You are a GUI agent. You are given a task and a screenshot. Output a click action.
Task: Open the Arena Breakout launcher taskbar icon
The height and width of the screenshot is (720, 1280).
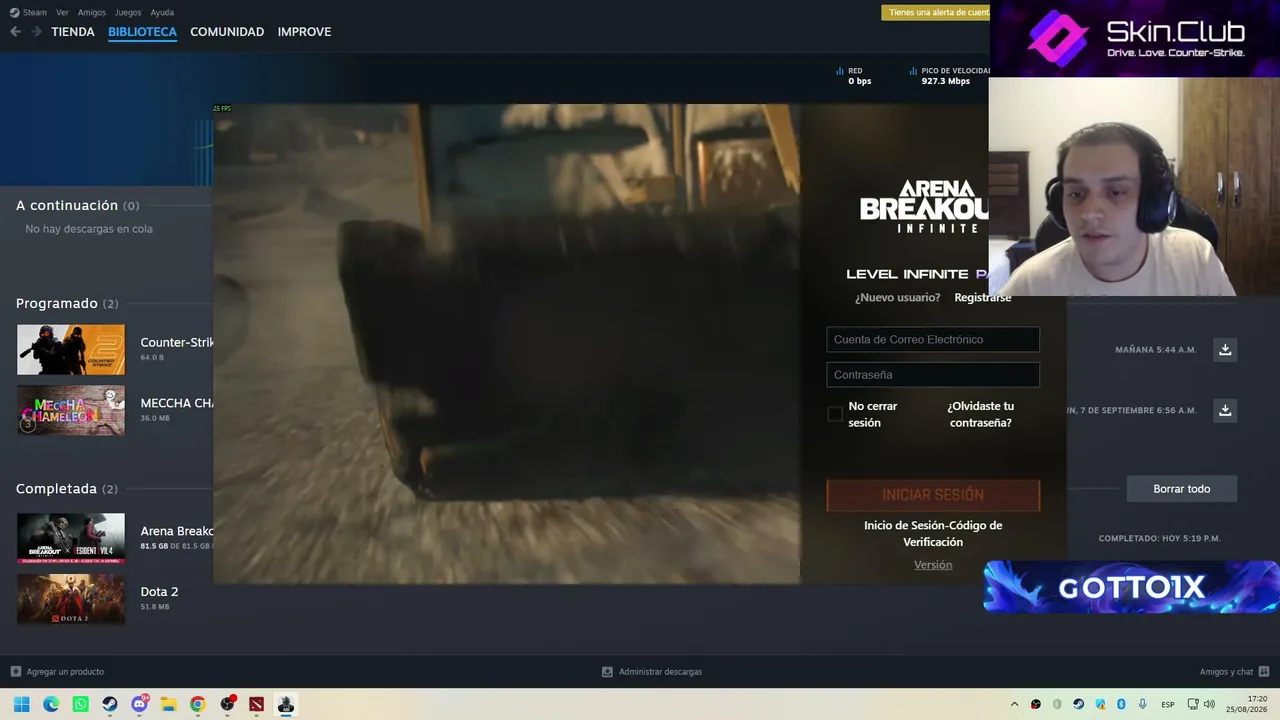(x=286, y=704)
